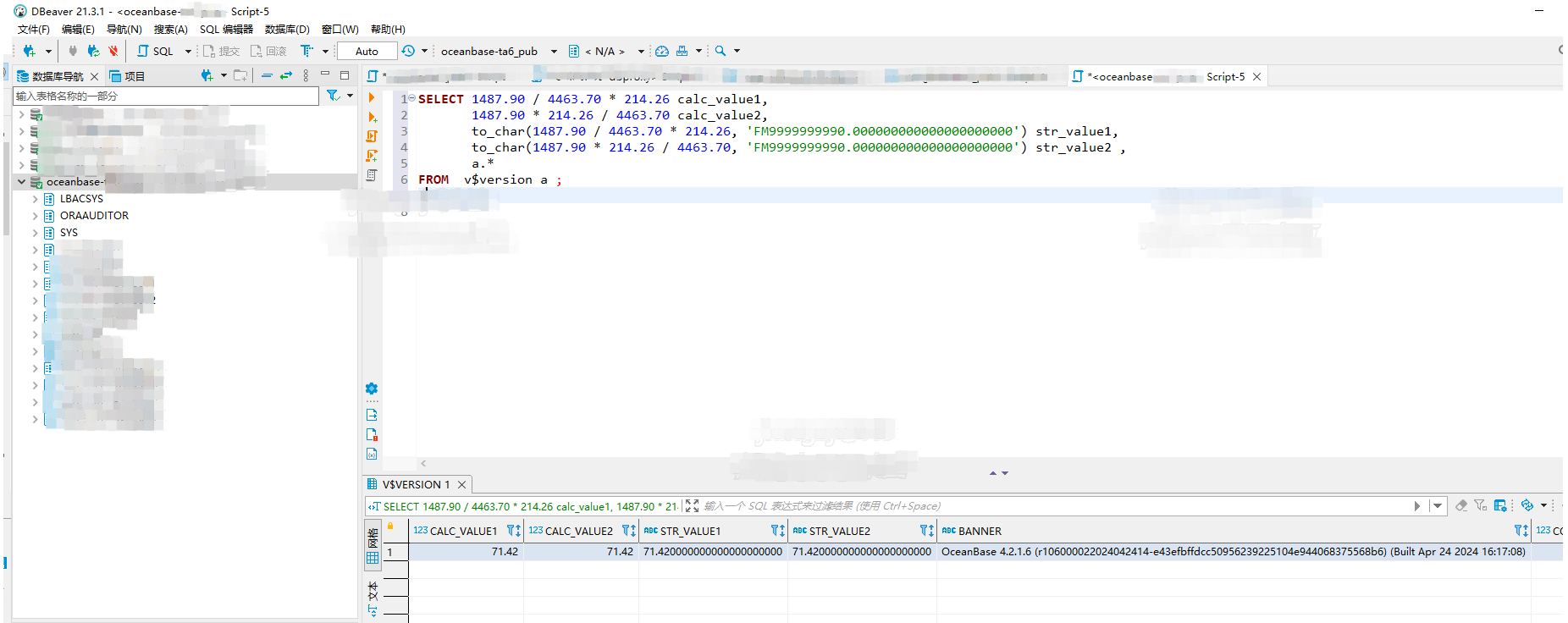Expand the LBACSYS schema node
Image resolution: width=1568 pixels, height=623 pixels.
[x=35, y=199]
